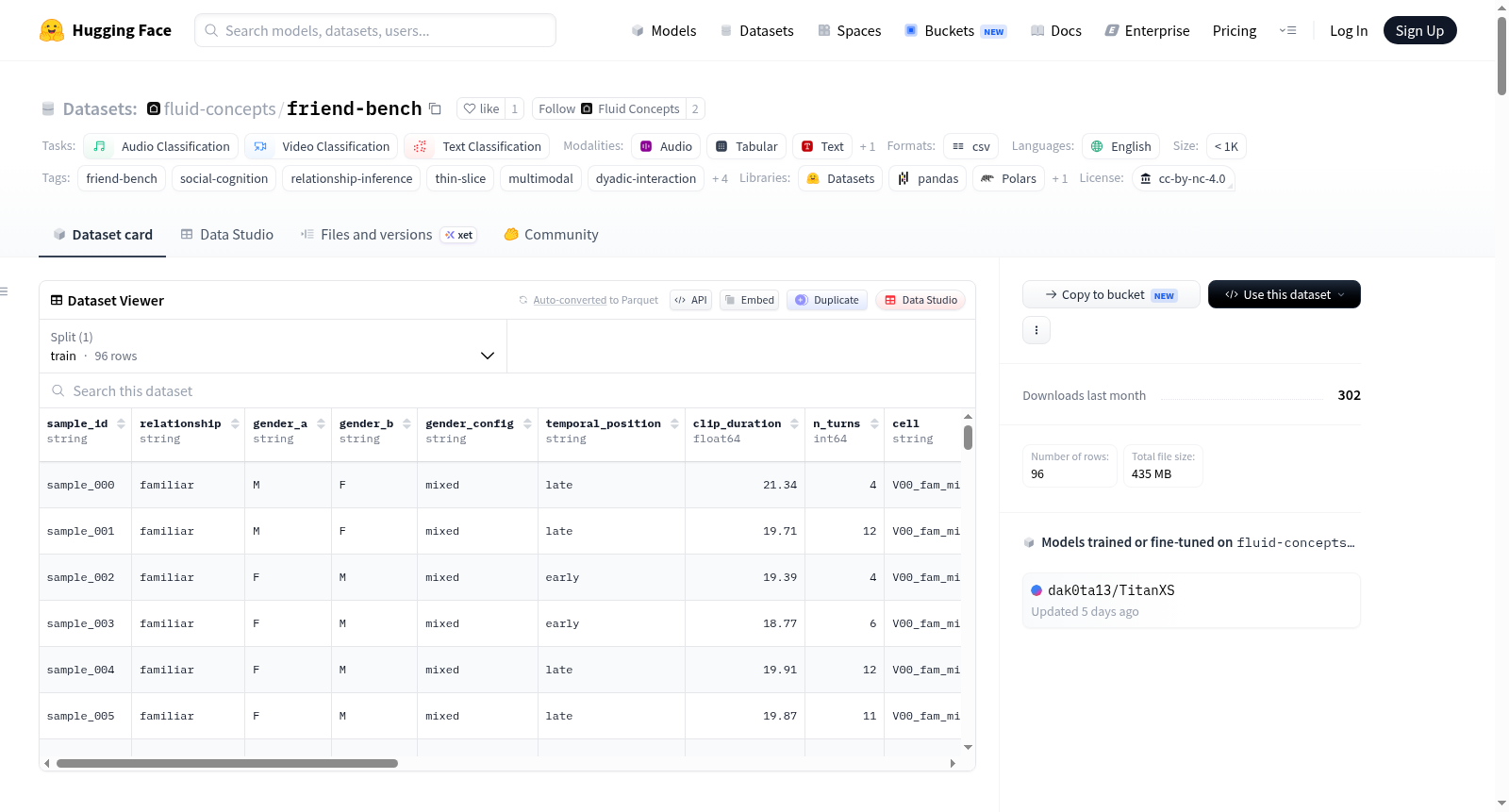Sort by relationship column
The height and width of the screenshot is (812, 1509).
tap(235, 423)
